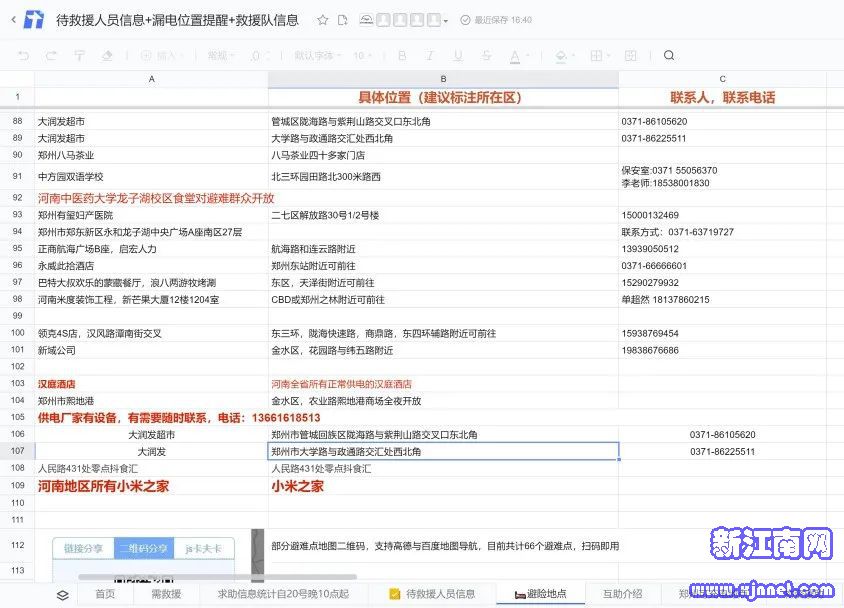This screenshot has height=608, width=844.
Task: Click cell 二七区解放路30号1/2号楼
Action: pos(443,215)
